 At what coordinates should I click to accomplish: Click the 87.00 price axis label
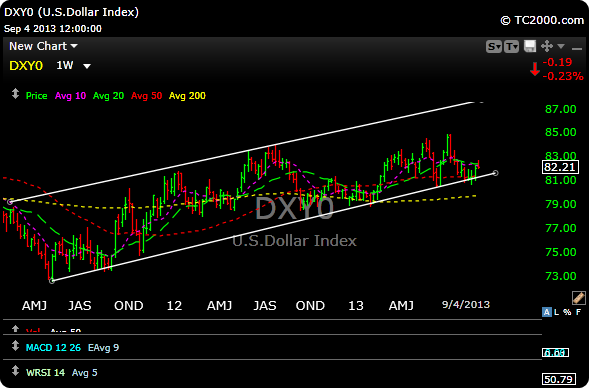point(560,109)
